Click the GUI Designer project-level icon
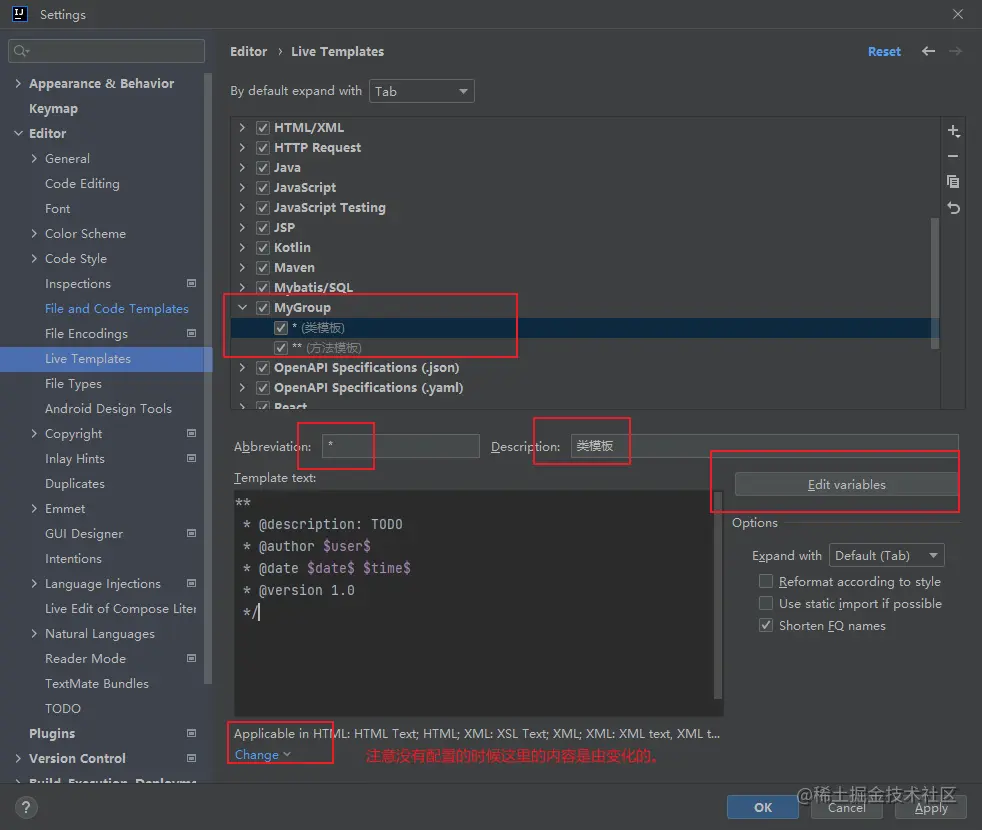Image resolution: width=982 pixels, height=830 pixels. [192, 533]
